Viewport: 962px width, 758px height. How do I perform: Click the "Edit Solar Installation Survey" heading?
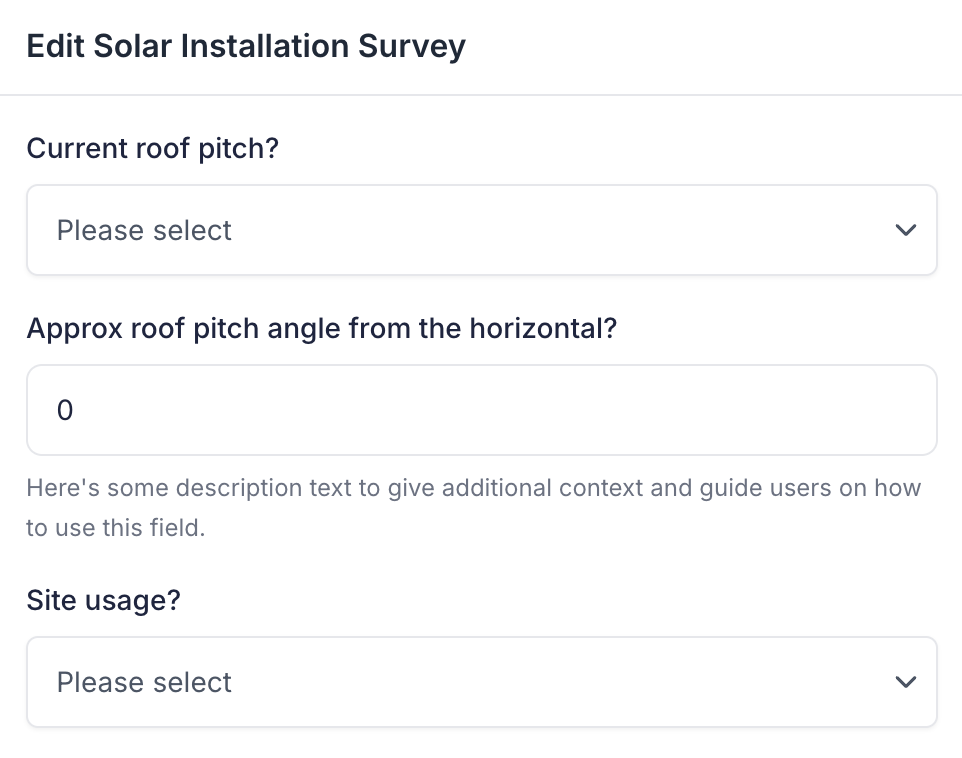pos(246,47)
